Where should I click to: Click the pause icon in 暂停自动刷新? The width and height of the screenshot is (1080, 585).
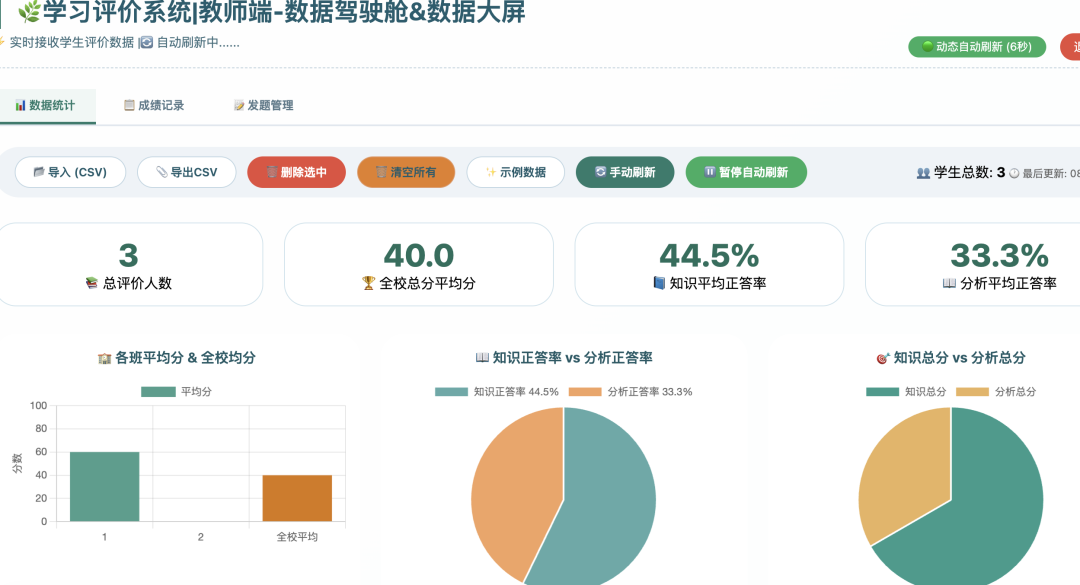710,172
